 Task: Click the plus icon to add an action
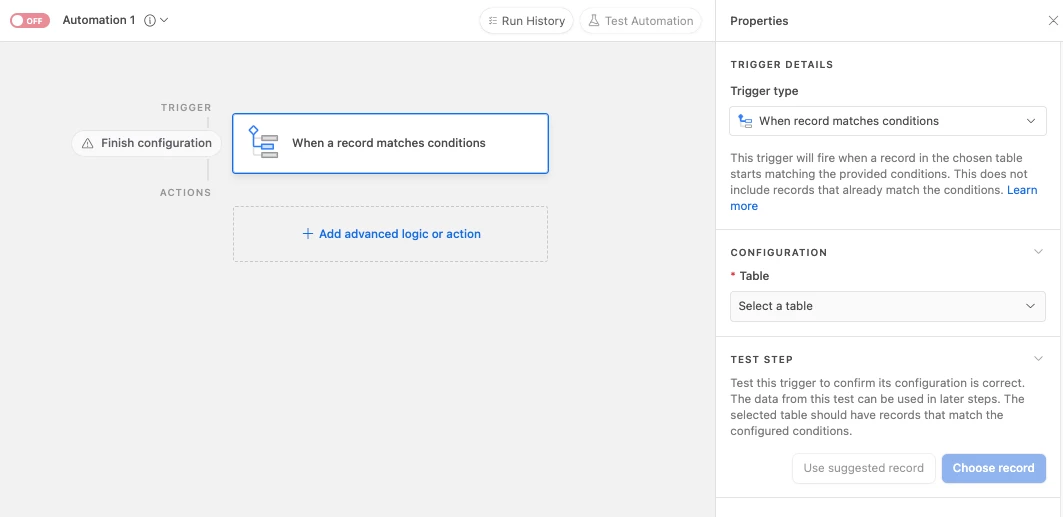308,234
